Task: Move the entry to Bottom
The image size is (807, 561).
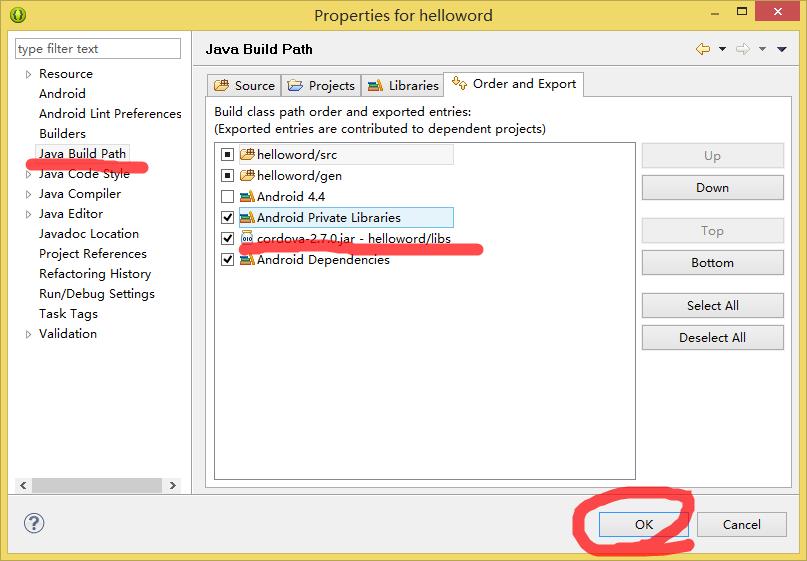Action: pos(712,262)
